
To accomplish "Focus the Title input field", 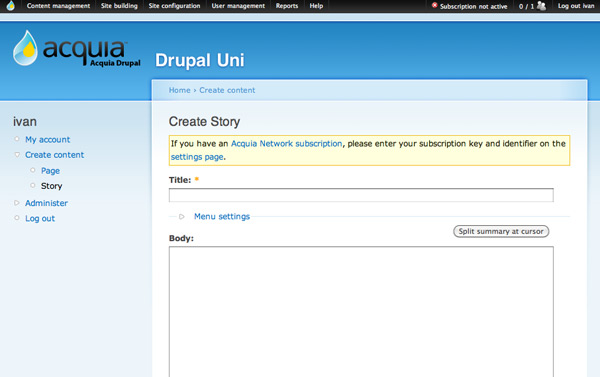I will [361, 195].
